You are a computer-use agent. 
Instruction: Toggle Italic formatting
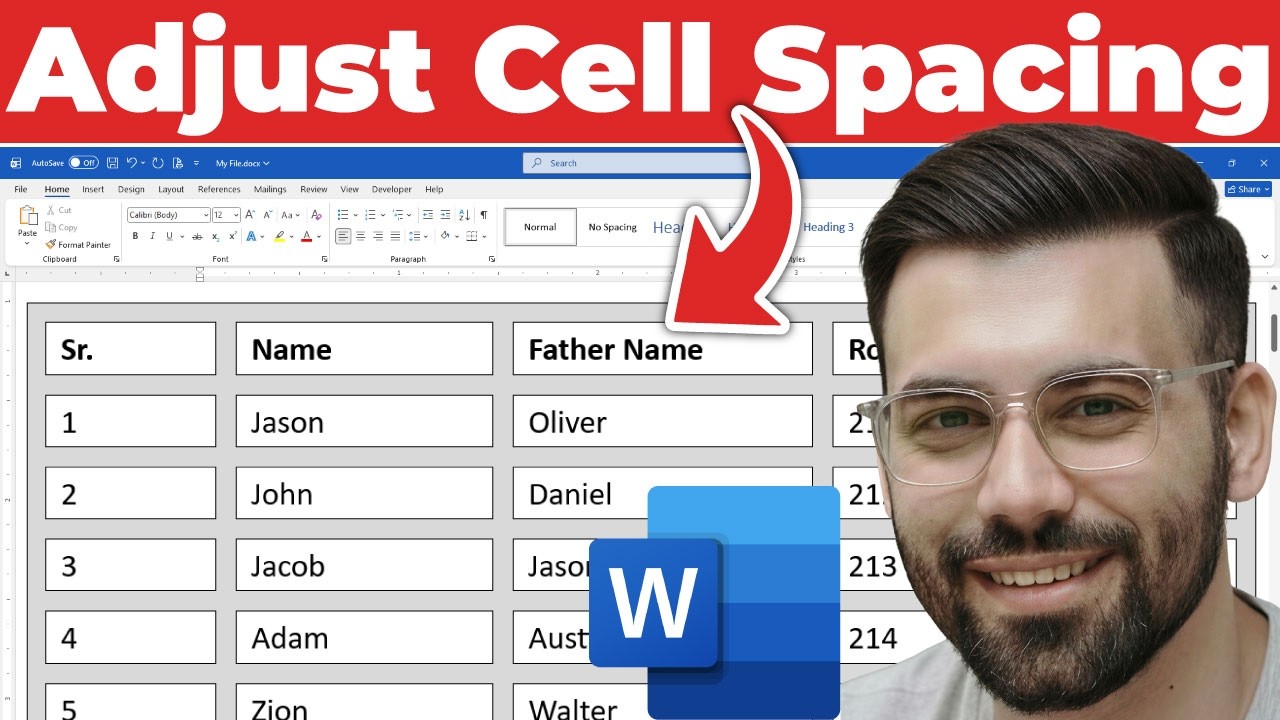tap(152, 237)
